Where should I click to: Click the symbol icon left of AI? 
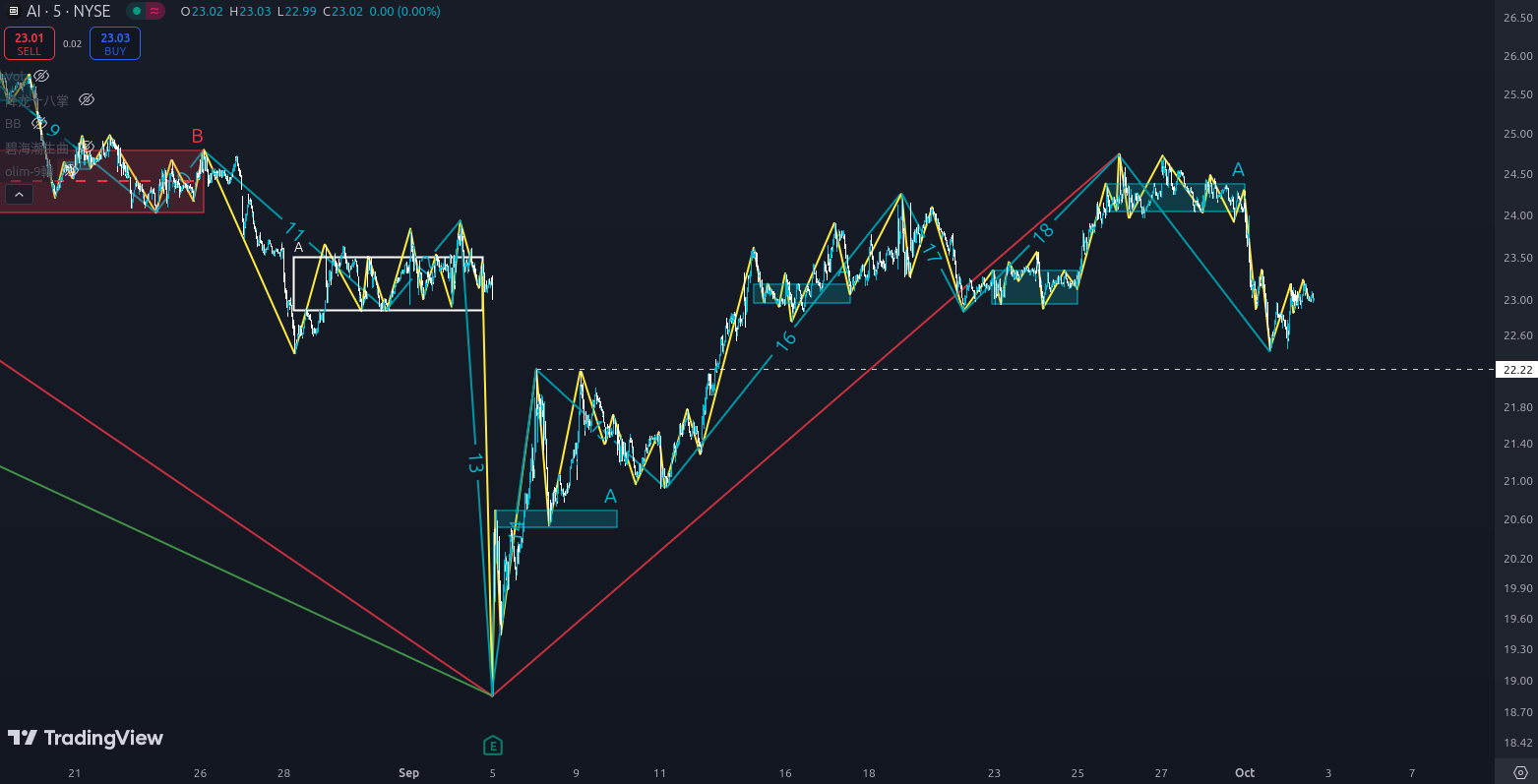(x=14, y=12)
